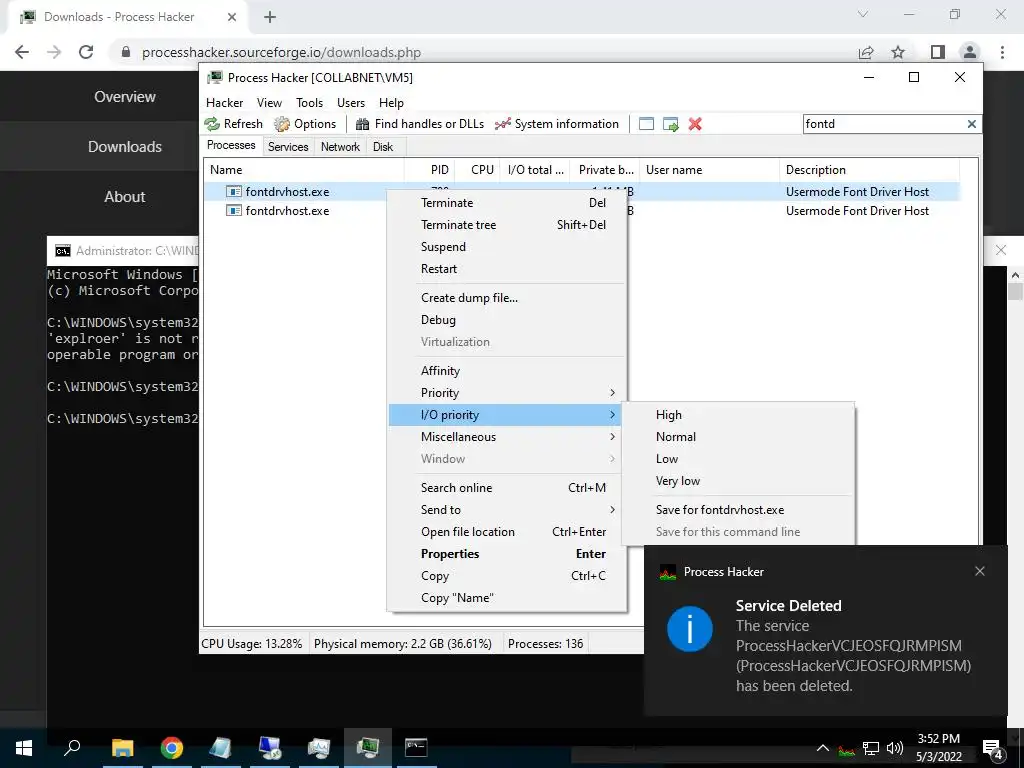Click the Service Deleted info icon
Viewport: 1024px width, 768px height.
(x=690, y=629)
